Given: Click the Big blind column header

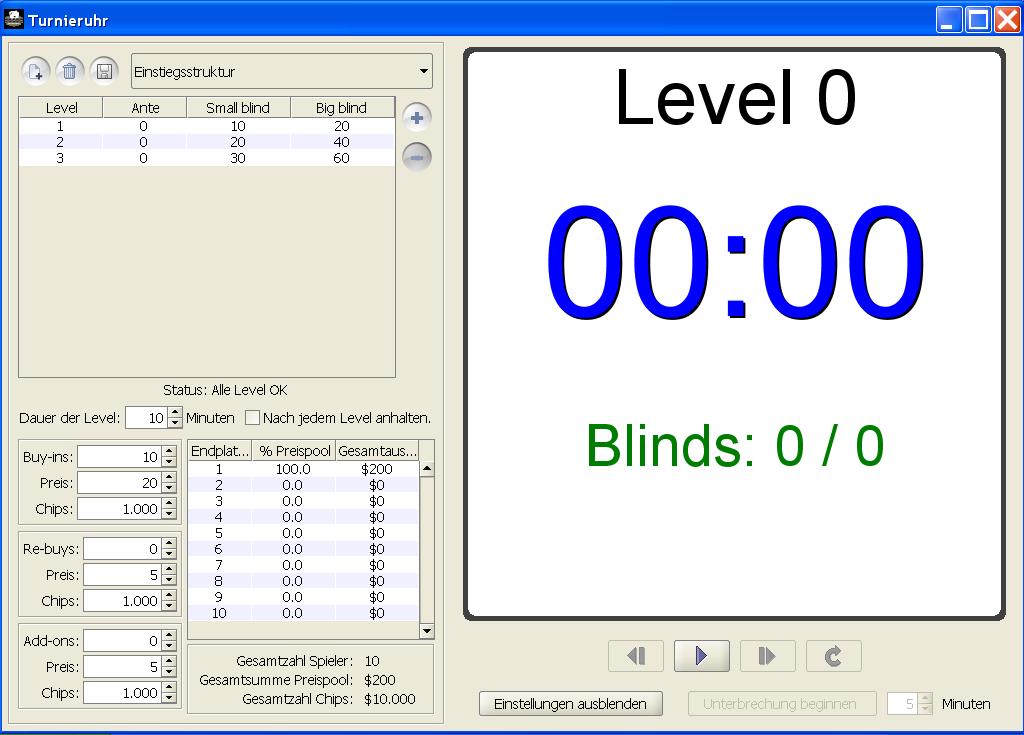Looking at the screenshot, I should 342,108.
